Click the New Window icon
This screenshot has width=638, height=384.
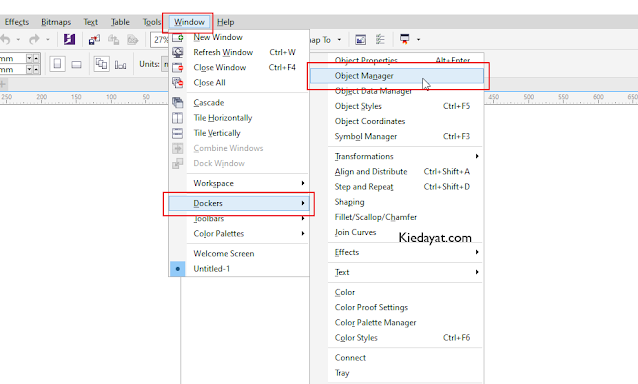click(x=178, y=37)
